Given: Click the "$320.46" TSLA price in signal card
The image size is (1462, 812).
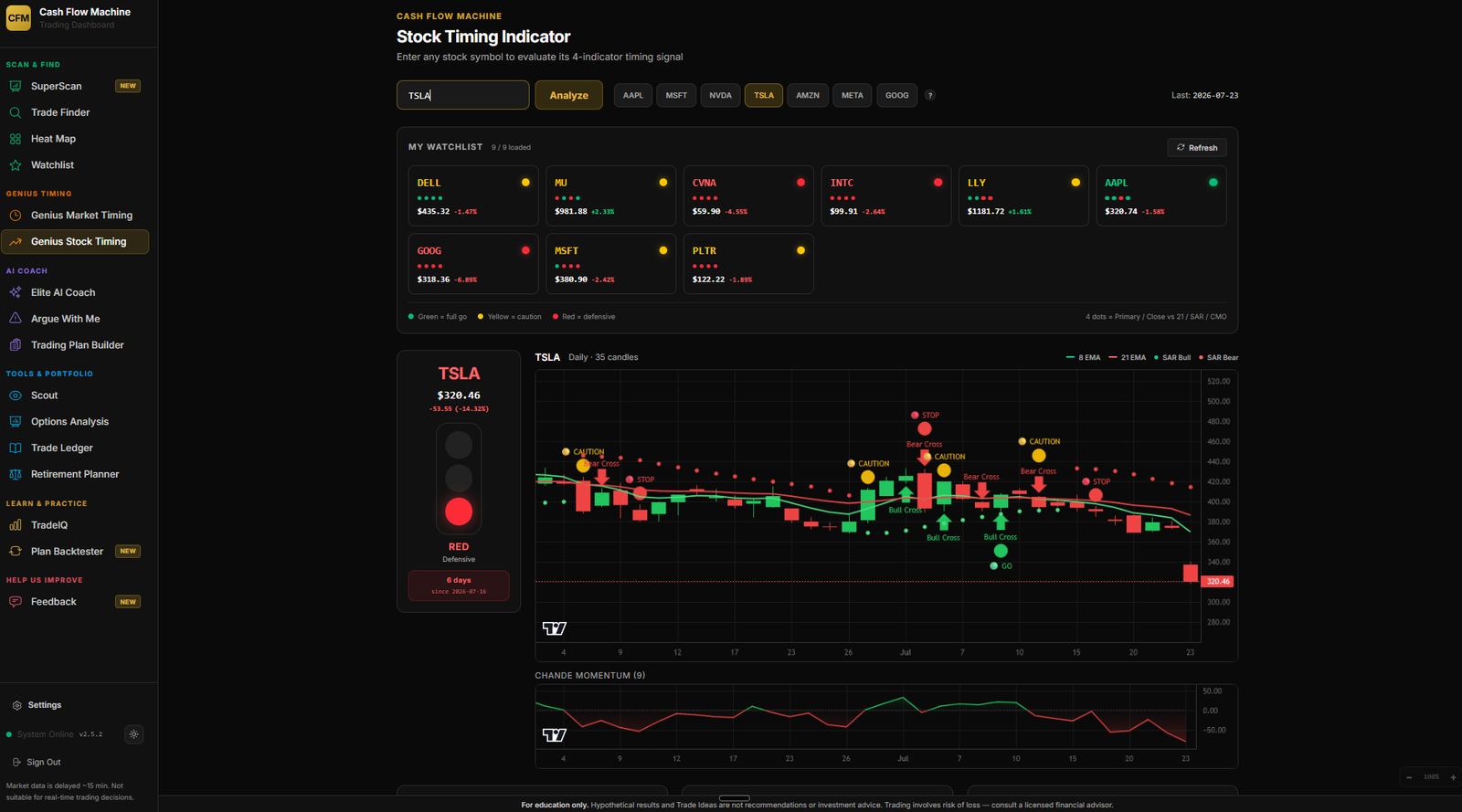Looking at the screenshot, I should coord(459,395).
